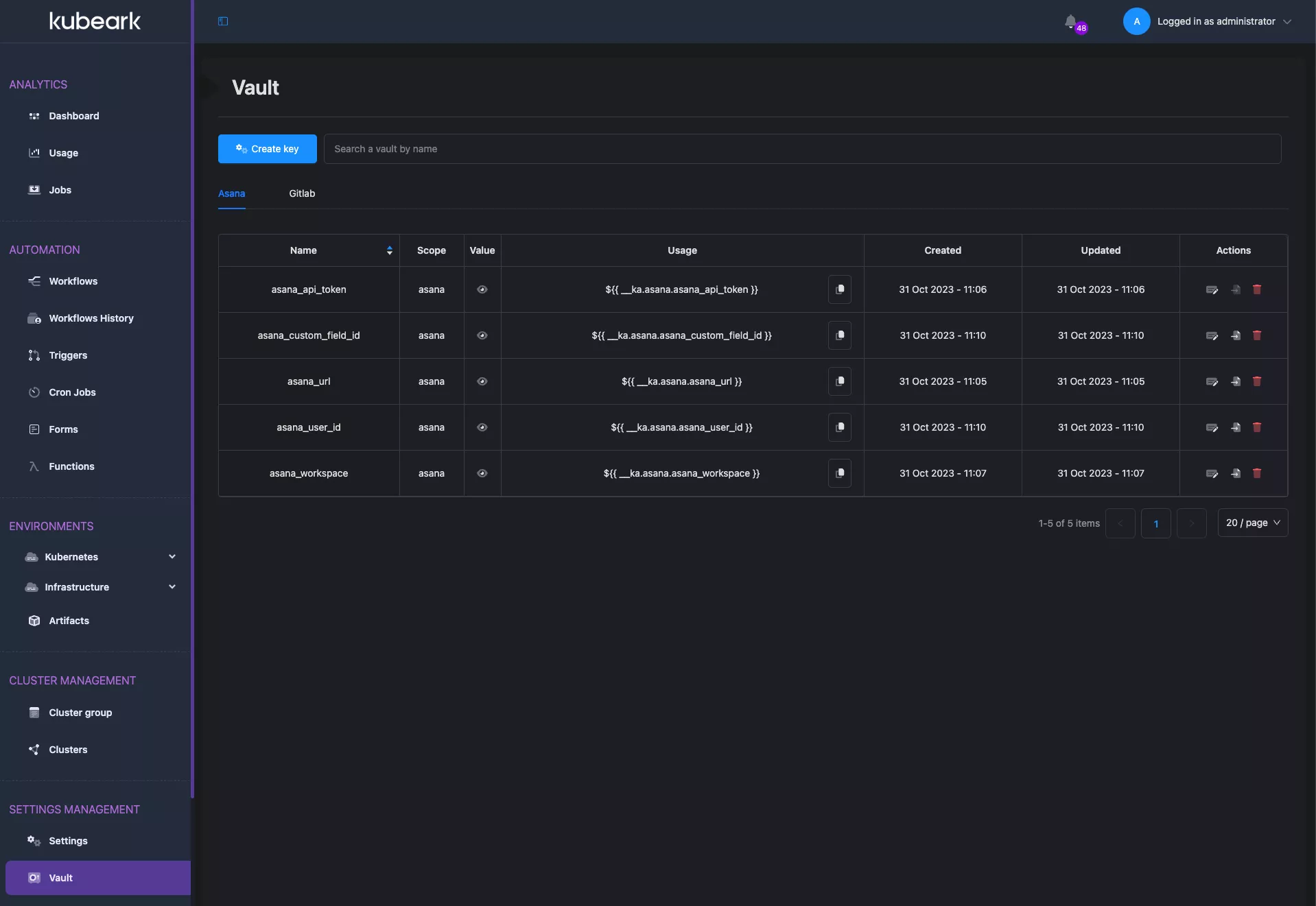Edit the asana_api_token key

(x=1212, y=289)
